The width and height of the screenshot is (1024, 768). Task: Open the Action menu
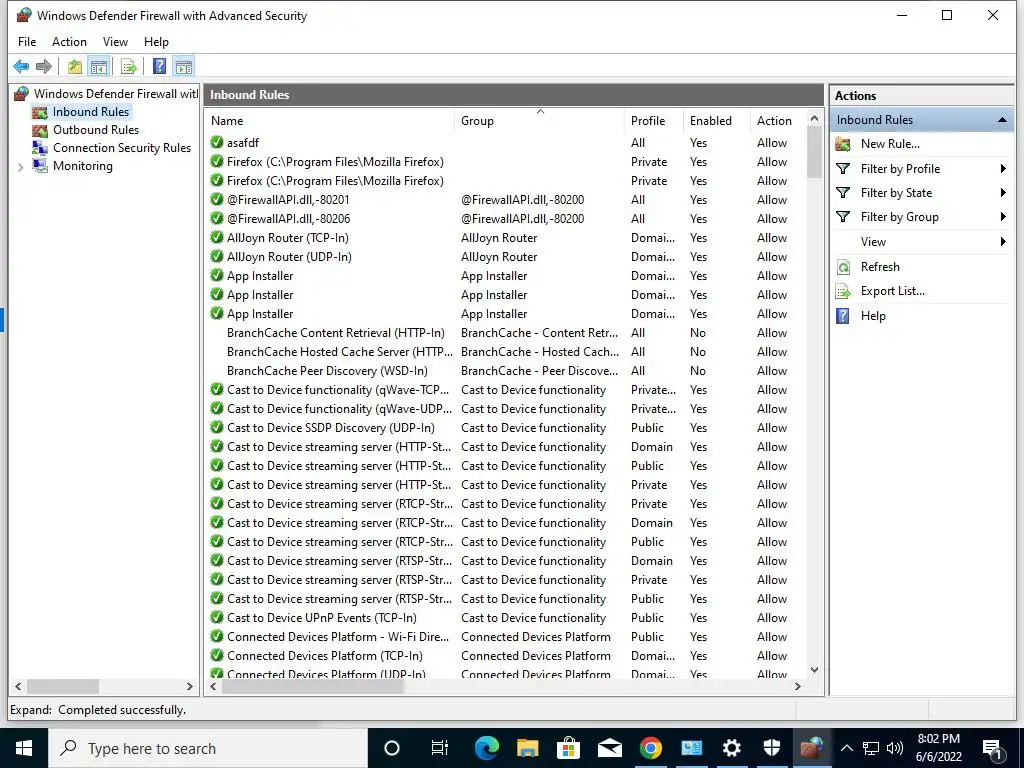pyautogui.click(x=69, y=42)
